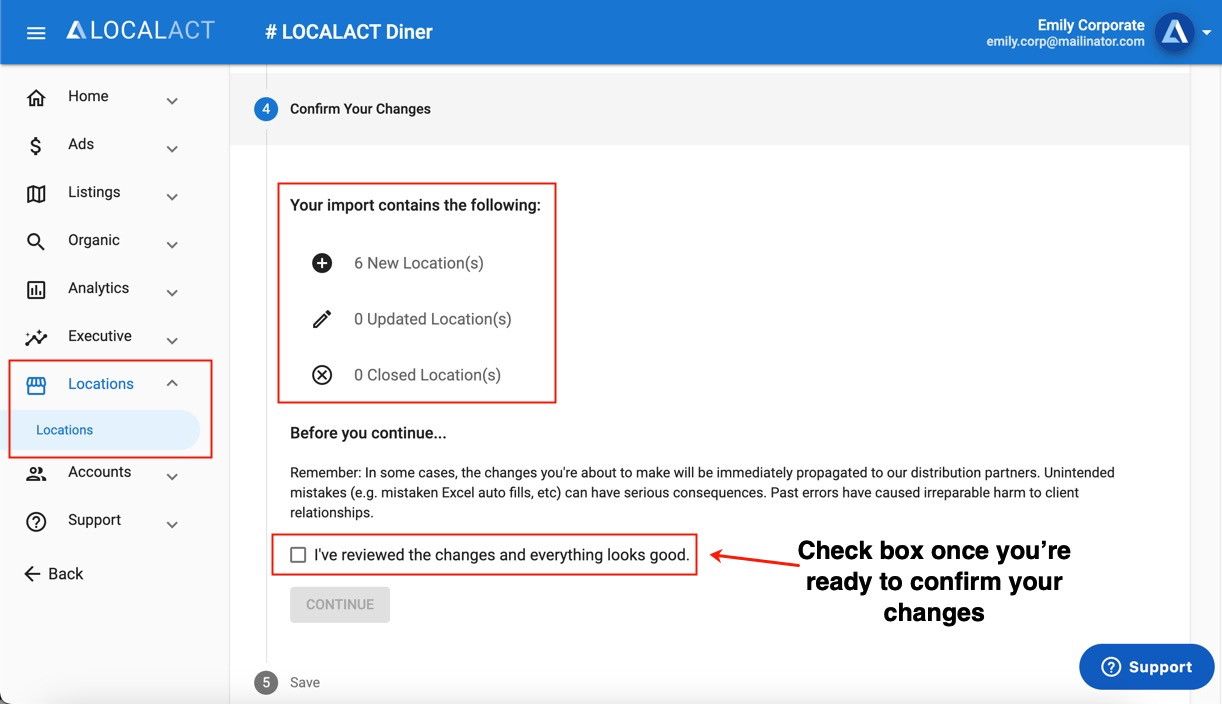Click the Accounts people icon
1222x704 pixels.
(36, 473)
